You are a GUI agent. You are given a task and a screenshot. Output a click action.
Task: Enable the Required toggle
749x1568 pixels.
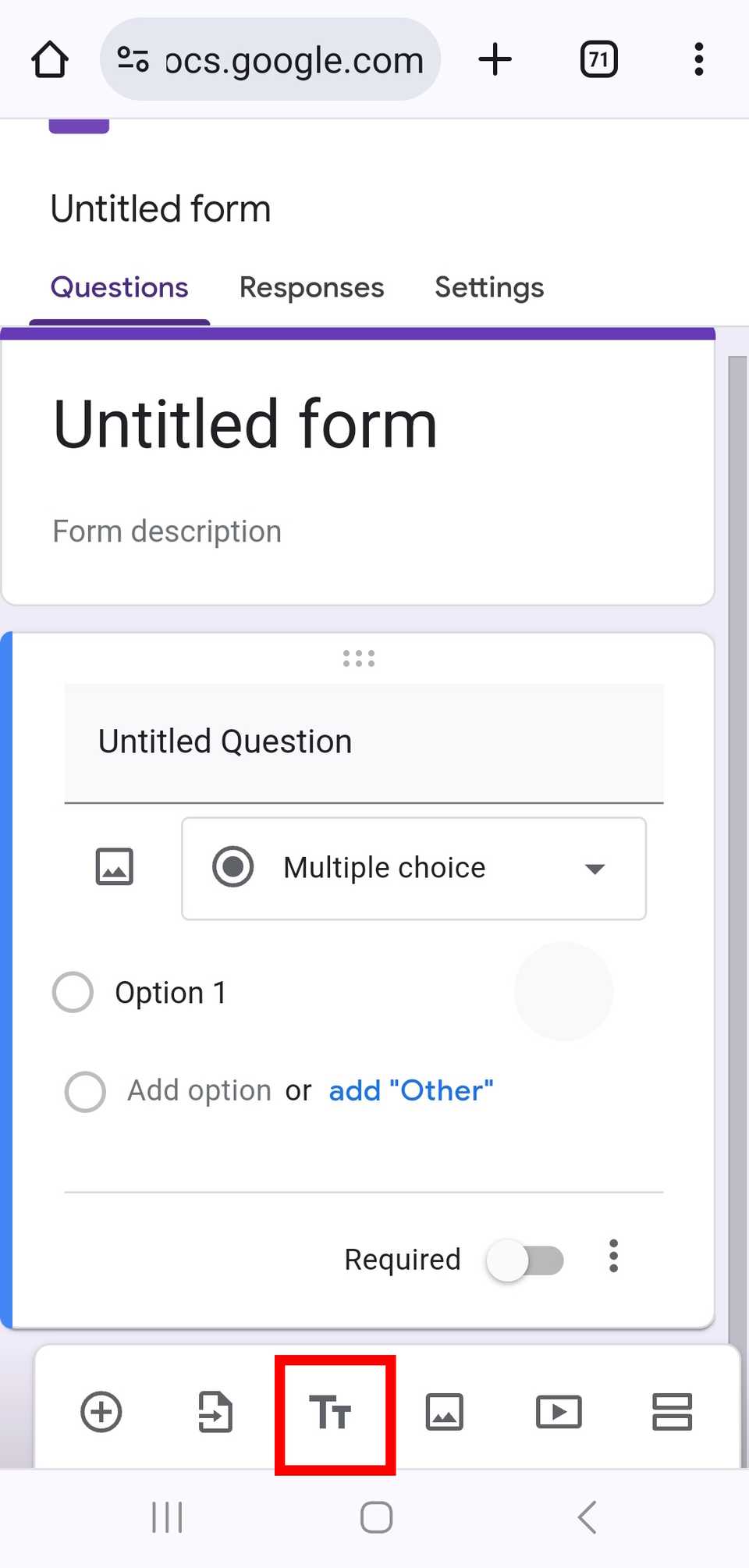point(526,1259)
